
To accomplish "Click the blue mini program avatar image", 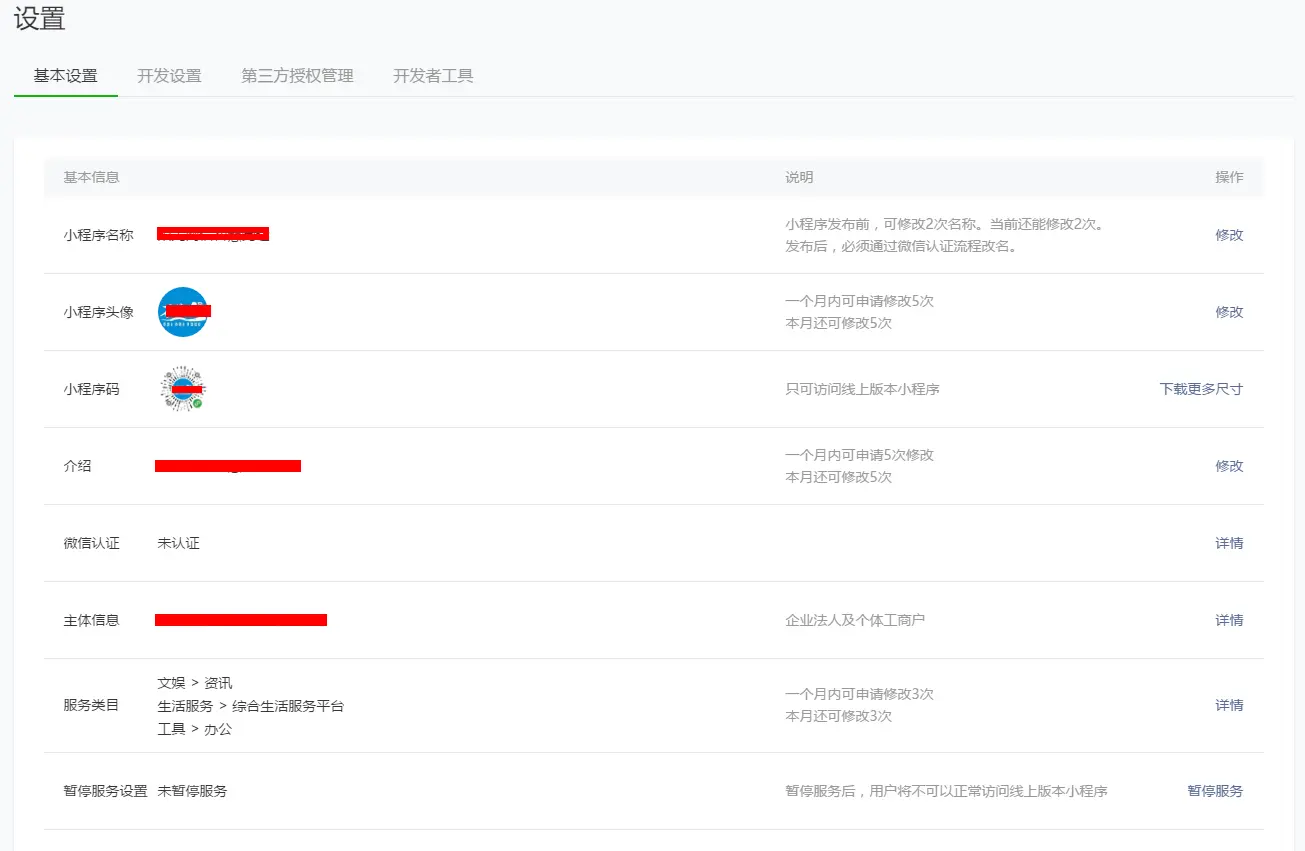I will [183, 312].
